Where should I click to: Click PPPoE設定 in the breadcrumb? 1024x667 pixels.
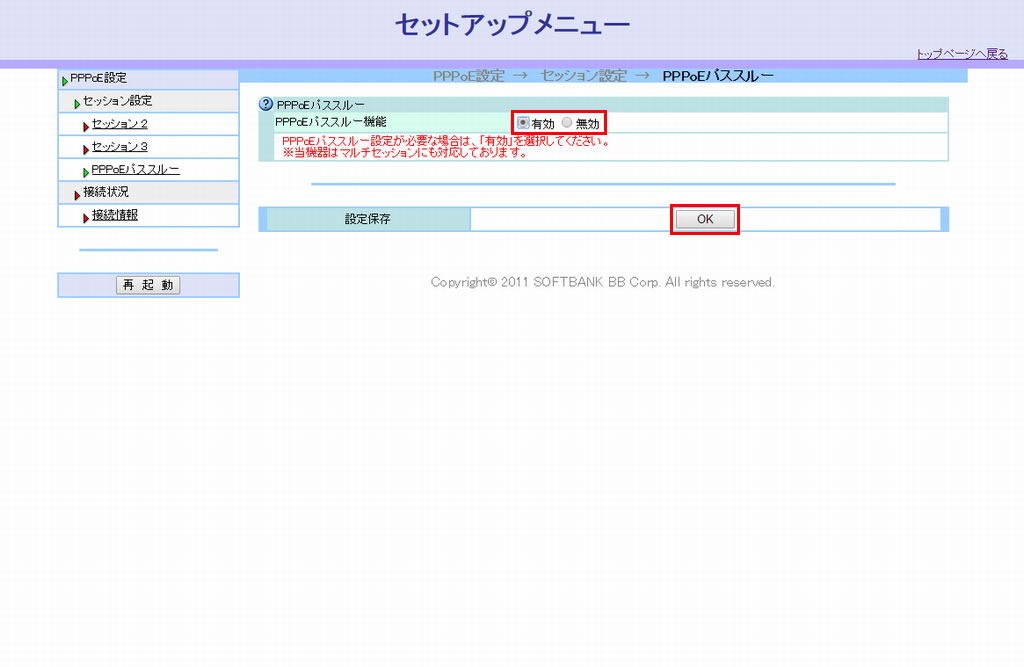point(469,76)
